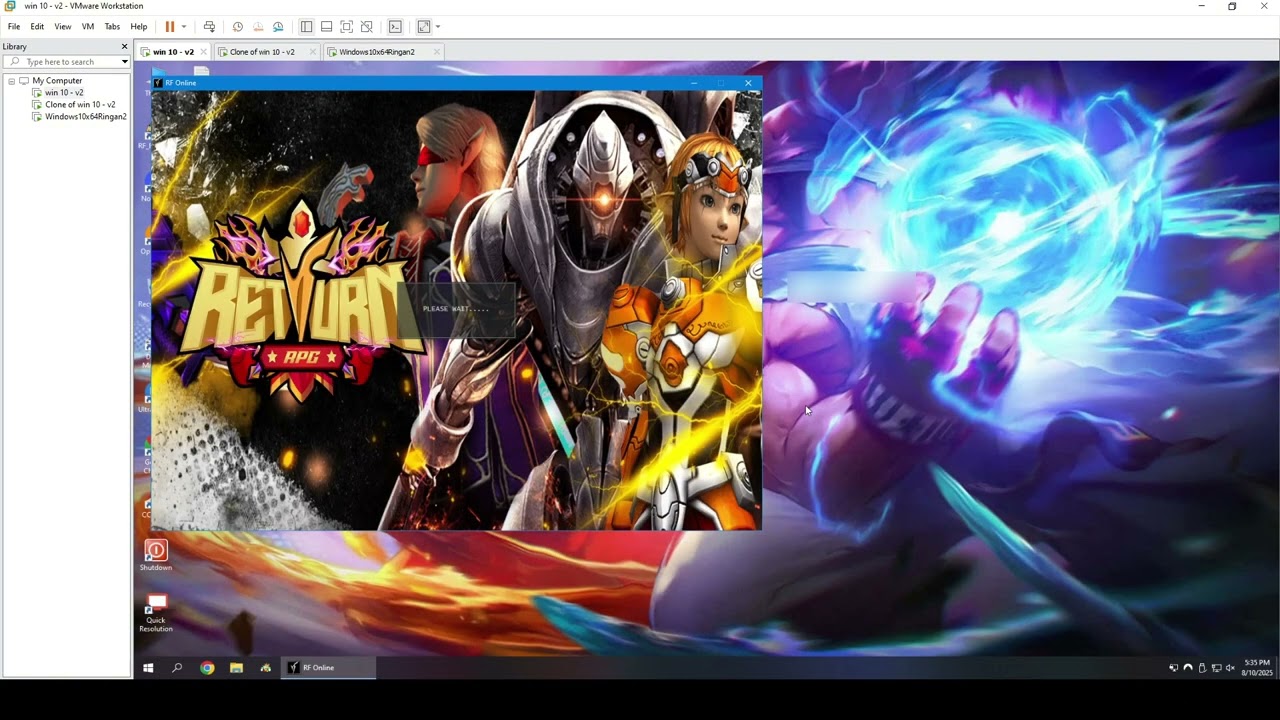Select My Computer in library tree
Viewport: 1280px width, 720px height.
point(57,81)
